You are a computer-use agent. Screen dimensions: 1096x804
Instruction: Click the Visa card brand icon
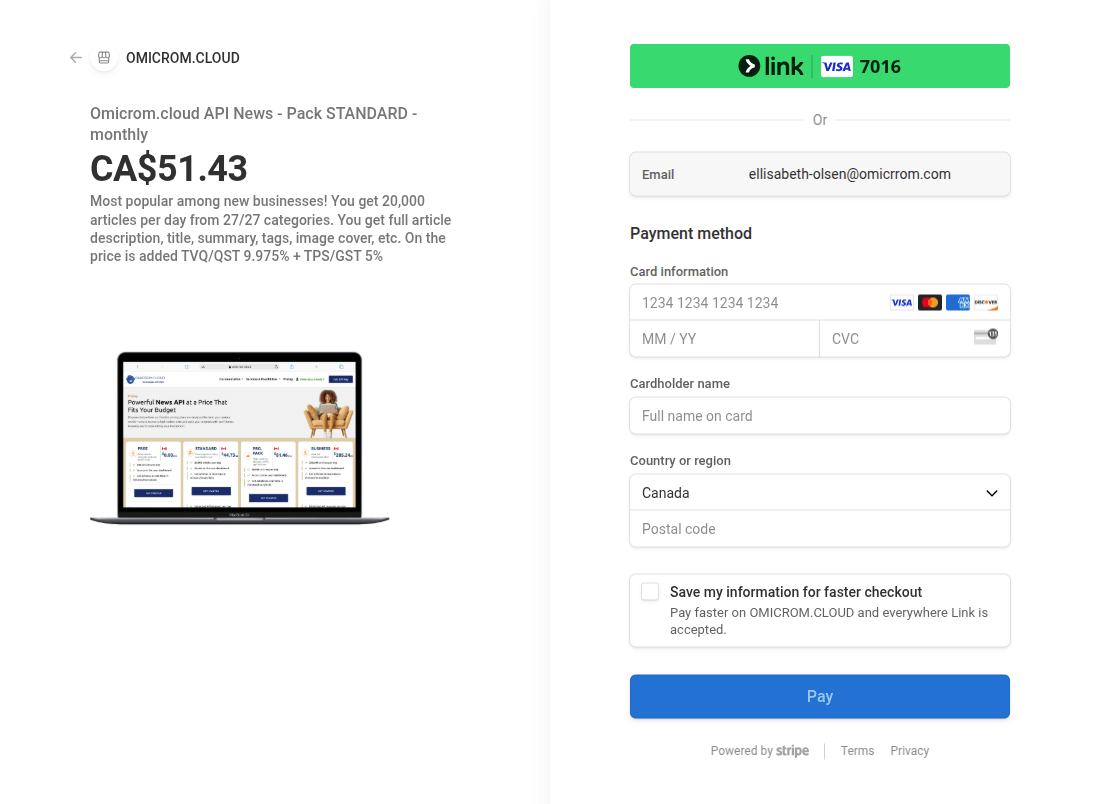(x=901, y=303)
